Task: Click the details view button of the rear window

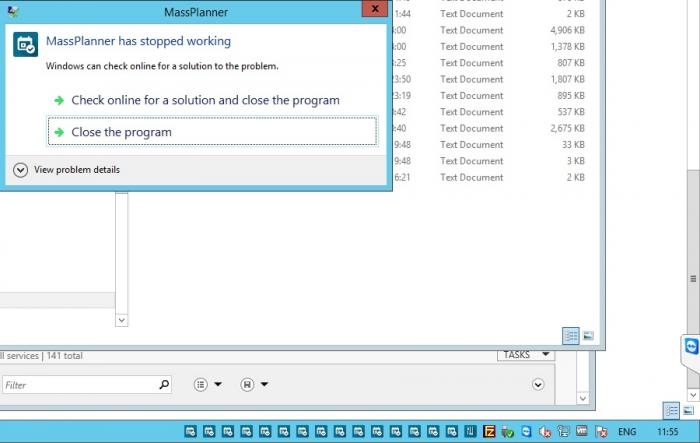Action: 671,411
